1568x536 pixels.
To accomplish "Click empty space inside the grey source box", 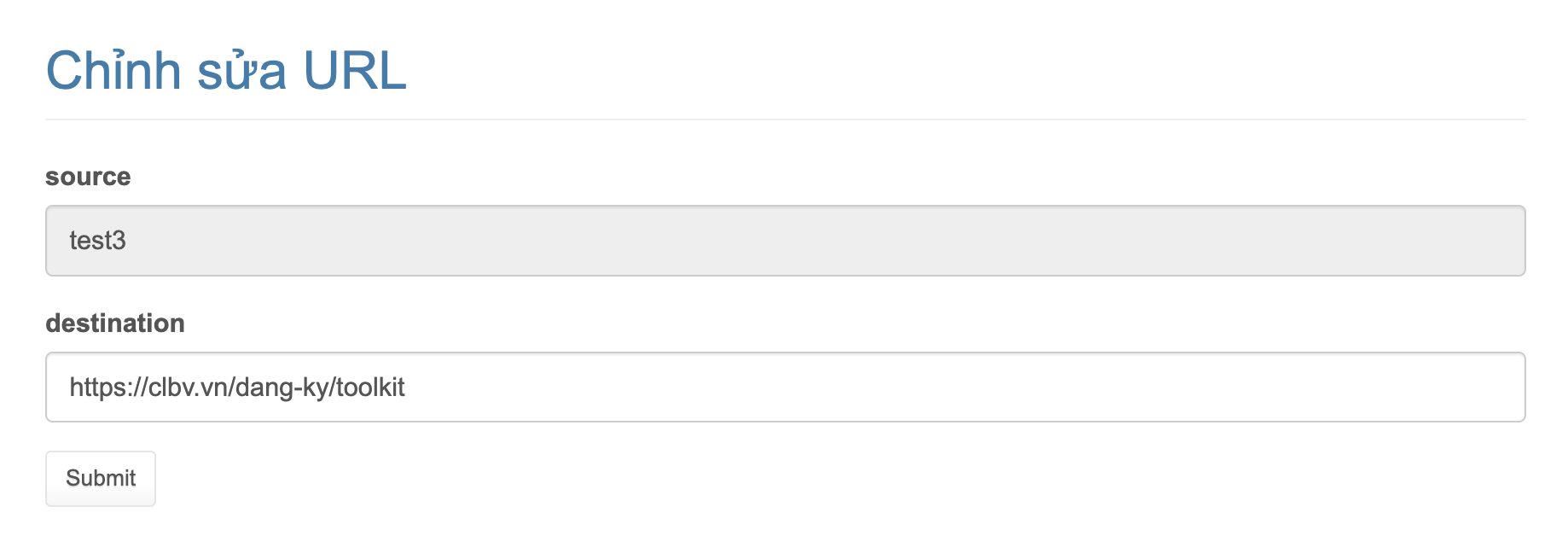I will pyautogui.click(x=938, y=241).
